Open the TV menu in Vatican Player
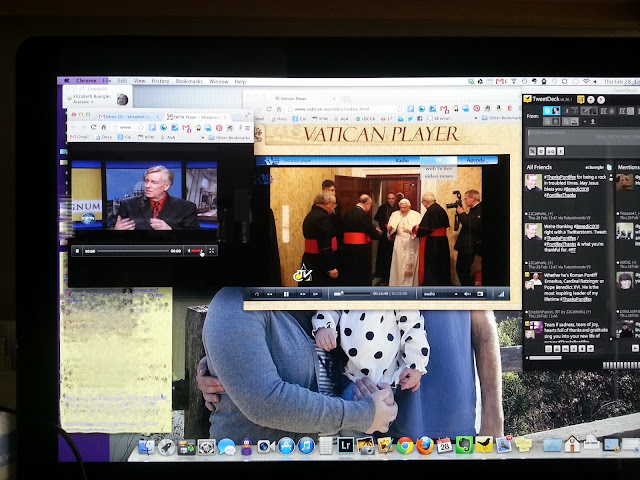 [439, 160]
